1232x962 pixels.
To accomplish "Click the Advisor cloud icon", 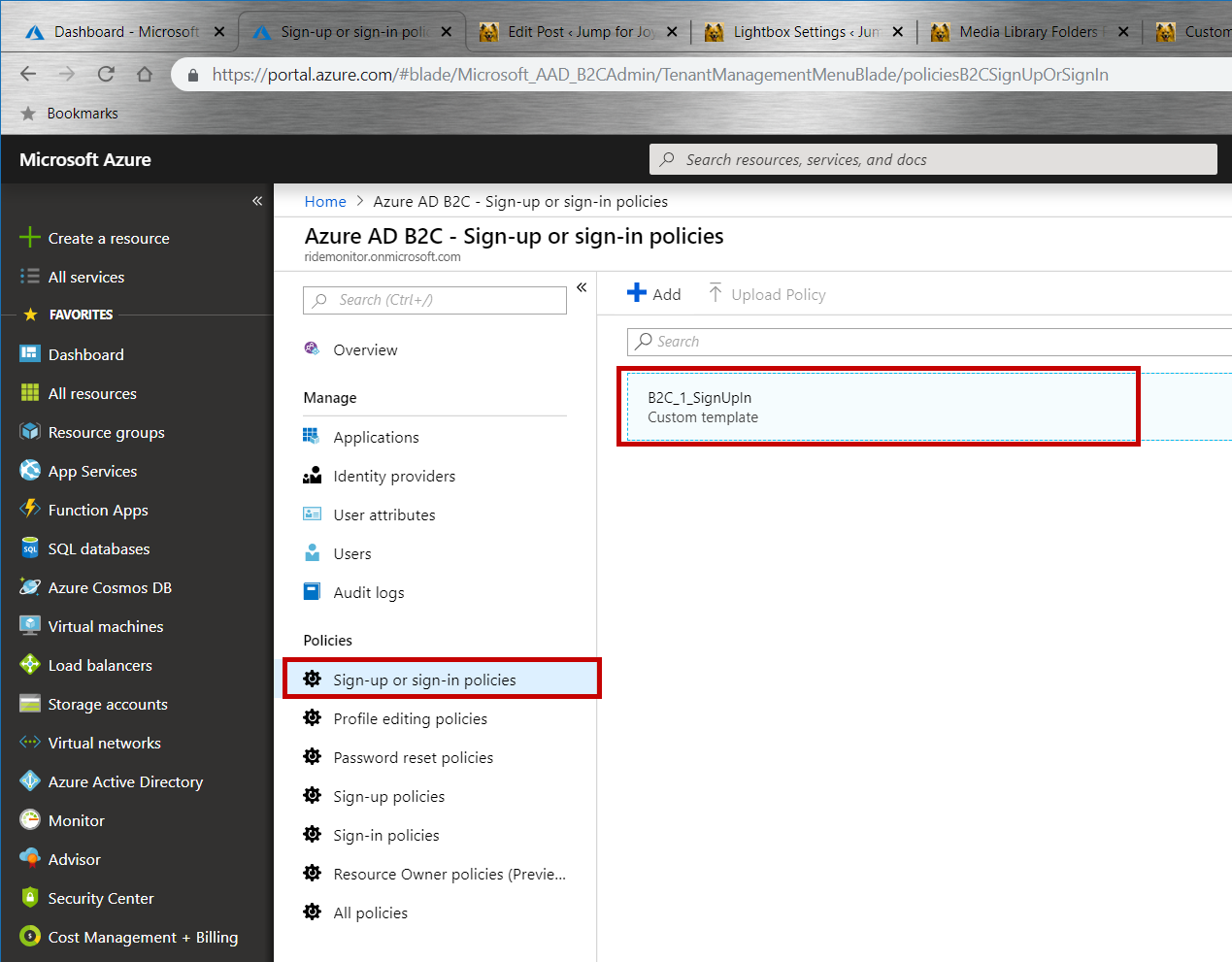I will tap(30, 859).
